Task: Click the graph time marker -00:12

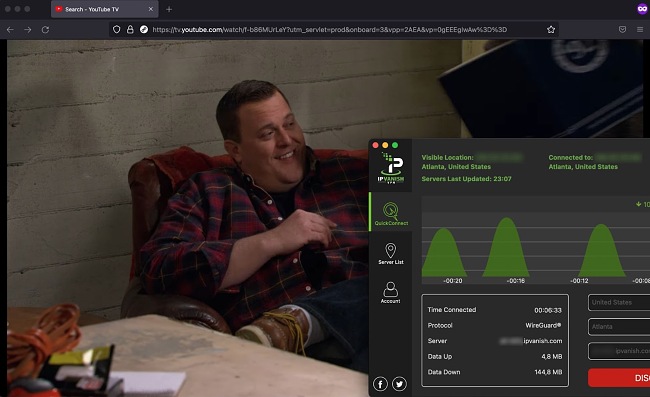Action: coord(579,281)
